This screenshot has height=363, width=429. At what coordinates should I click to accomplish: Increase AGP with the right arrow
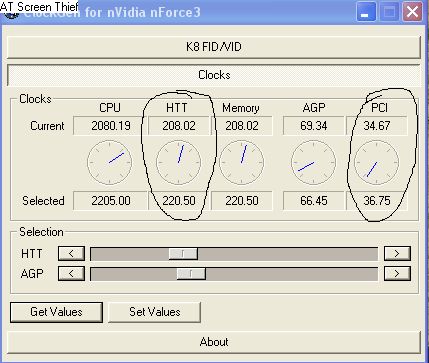point(397,274)
